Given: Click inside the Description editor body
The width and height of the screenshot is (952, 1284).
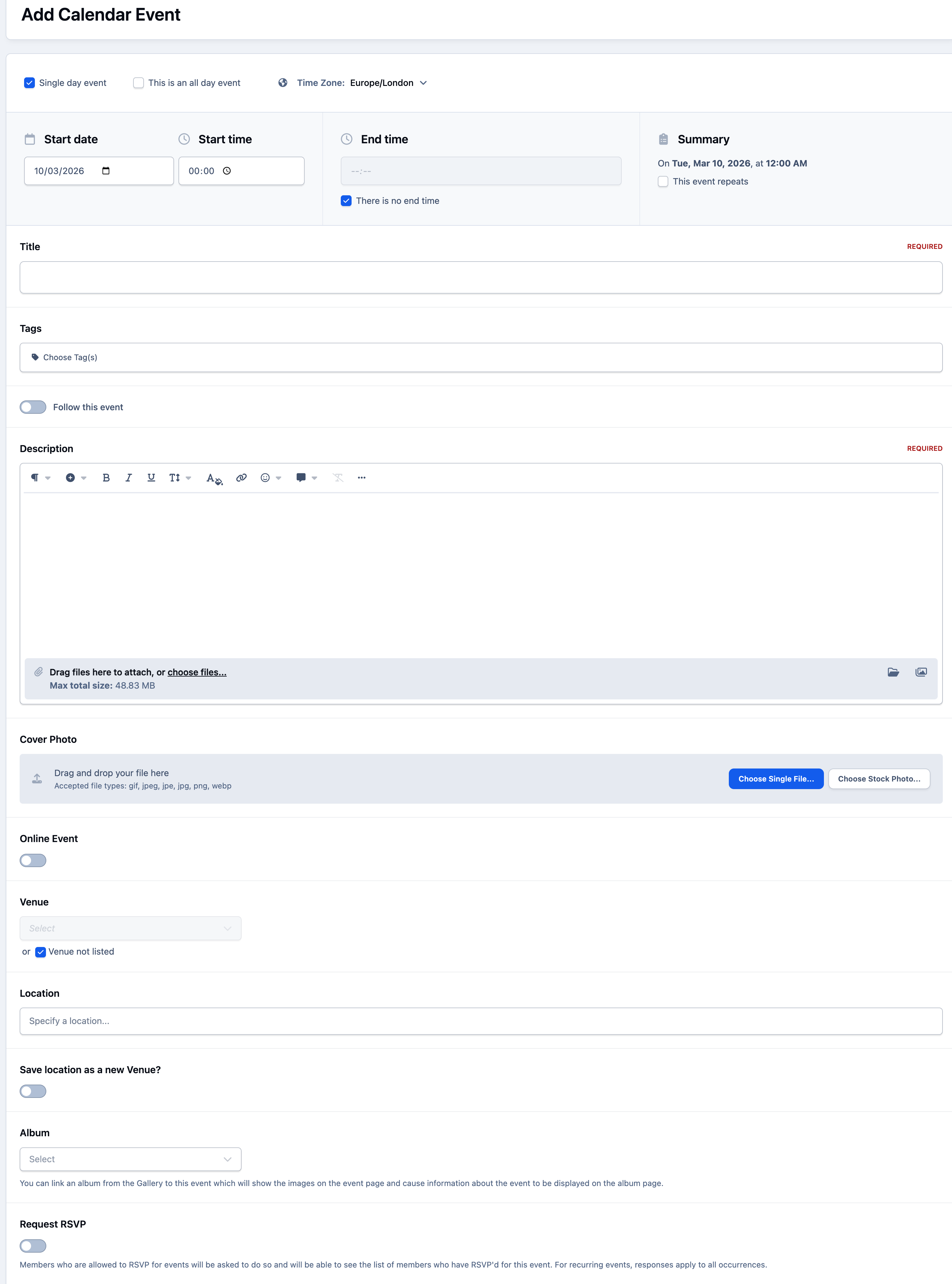Looking at the screenshot, I should 481,575.
